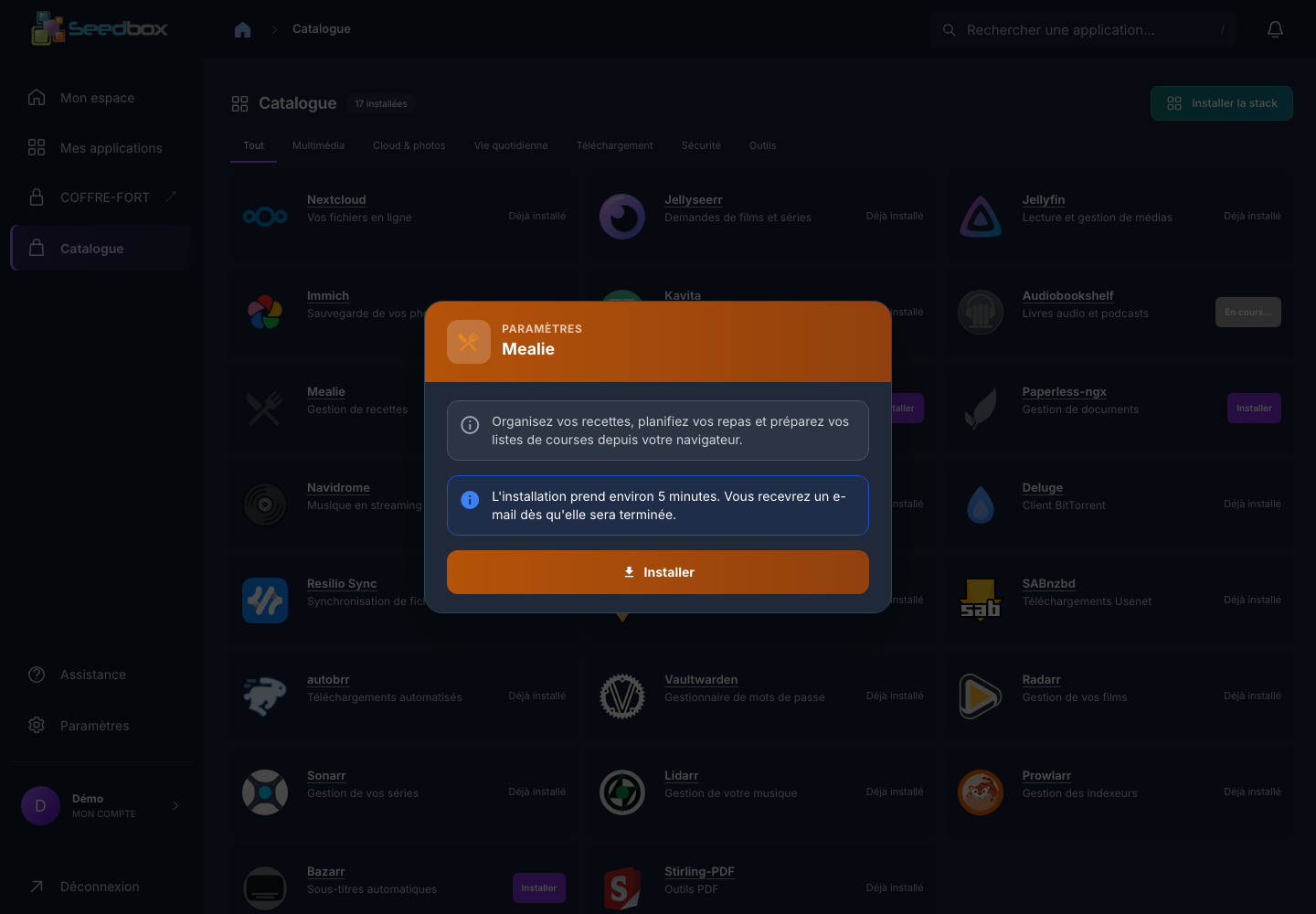Click the Stirling-PDF app icon
The height and width of the screenshot is (914, 1316).
[x=622, y=888]
